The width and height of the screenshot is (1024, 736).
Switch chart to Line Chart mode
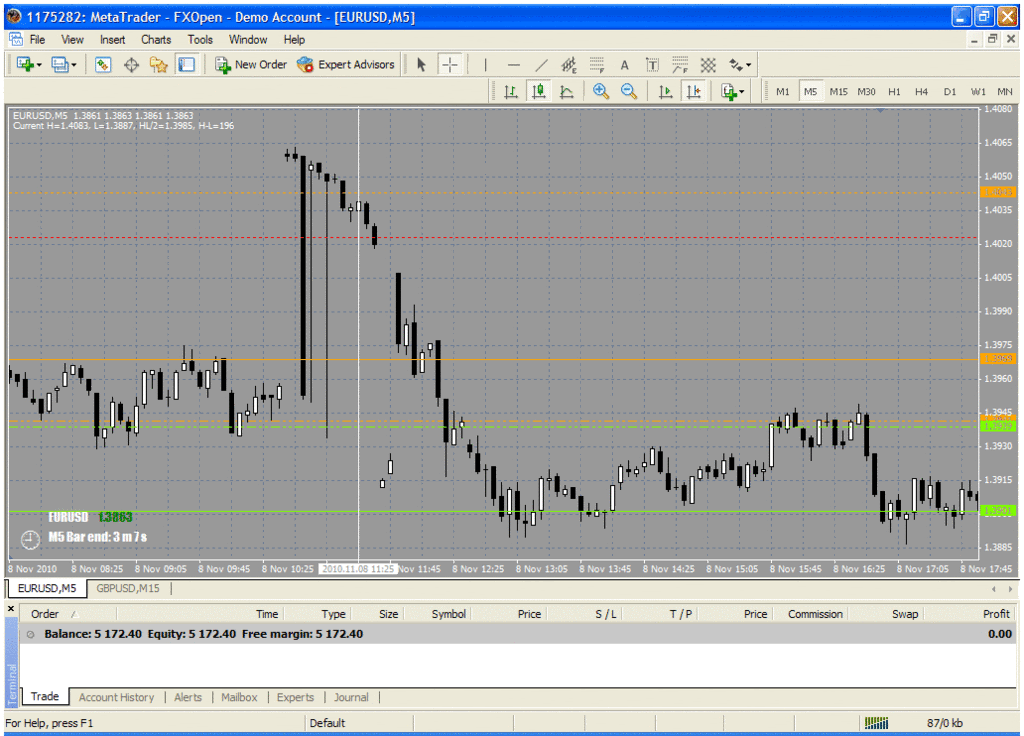[x=567, y=92]
